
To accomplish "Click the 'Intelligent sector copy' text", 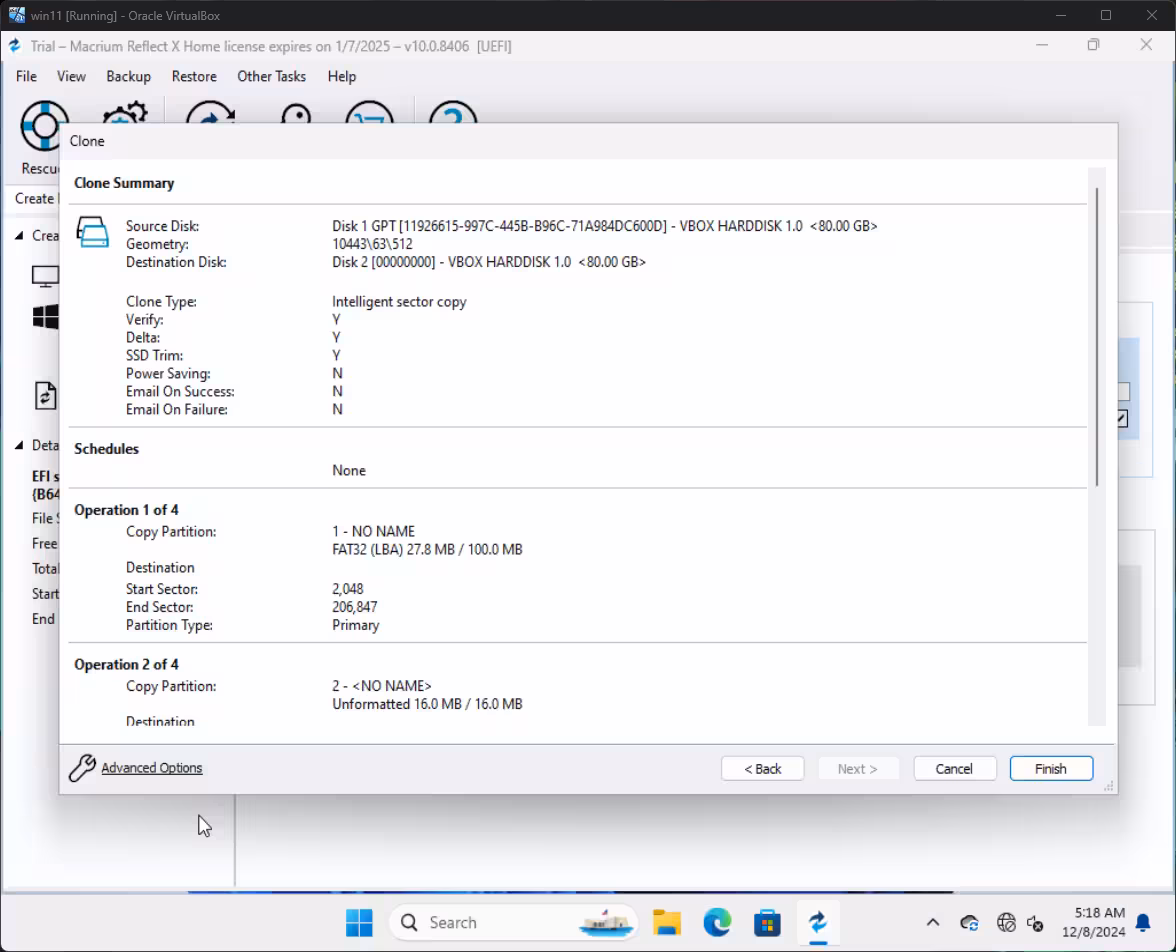I will tap(399, 302).
